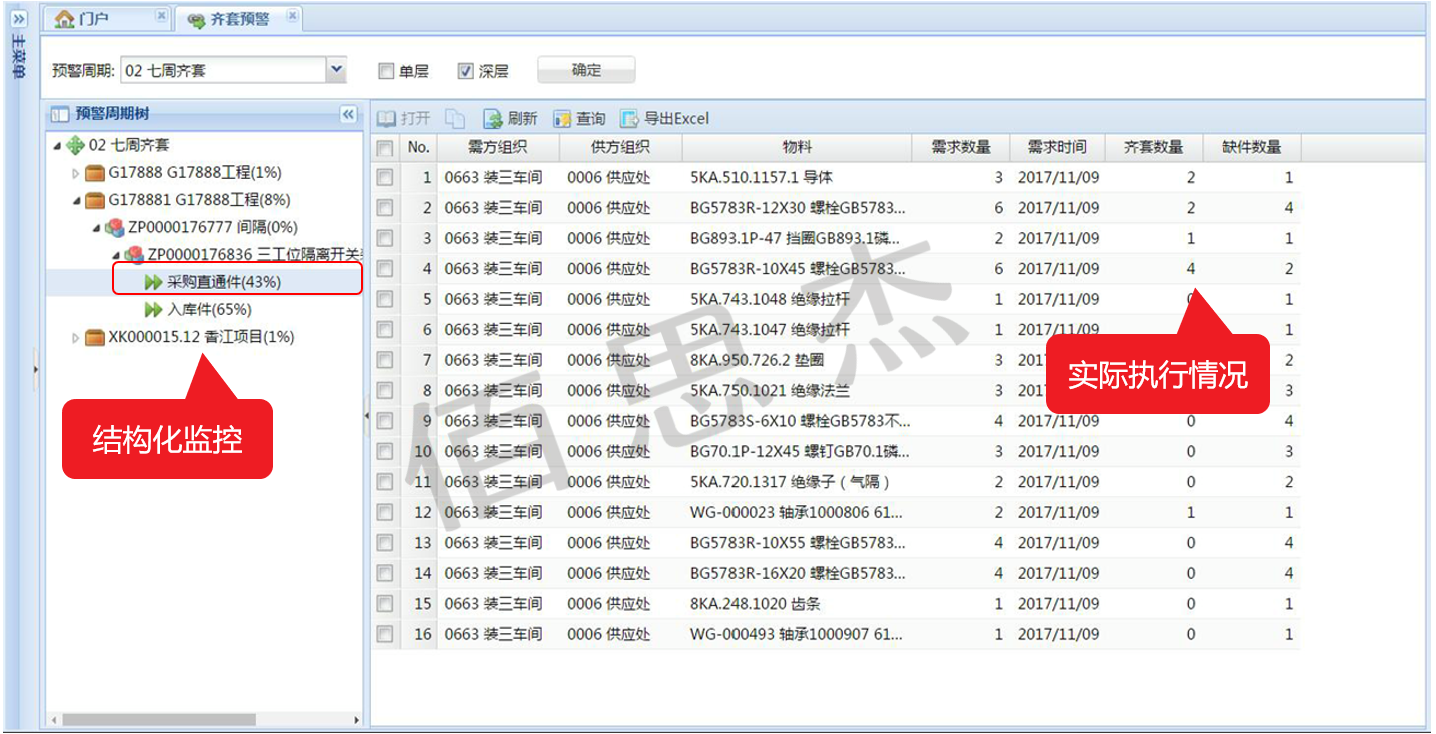The width and height of the screenshot is (1436, 734).
Task: Check the row 3 checkbox for 挡圈
Action: pyautogui.click(x=384, y=239)
